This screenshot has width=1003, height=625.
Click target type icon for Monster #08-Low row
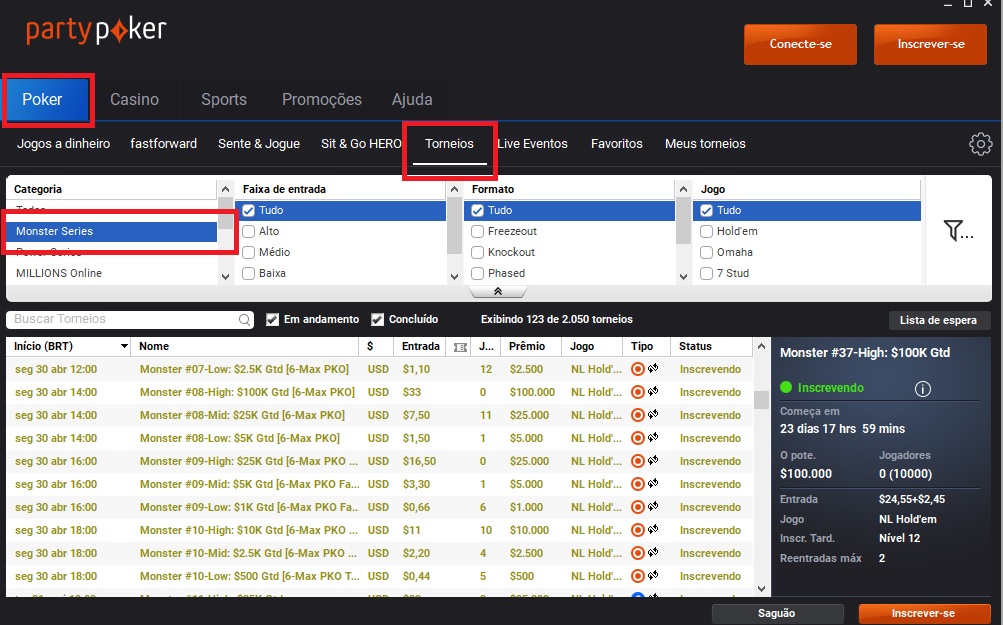click(637, 438)
